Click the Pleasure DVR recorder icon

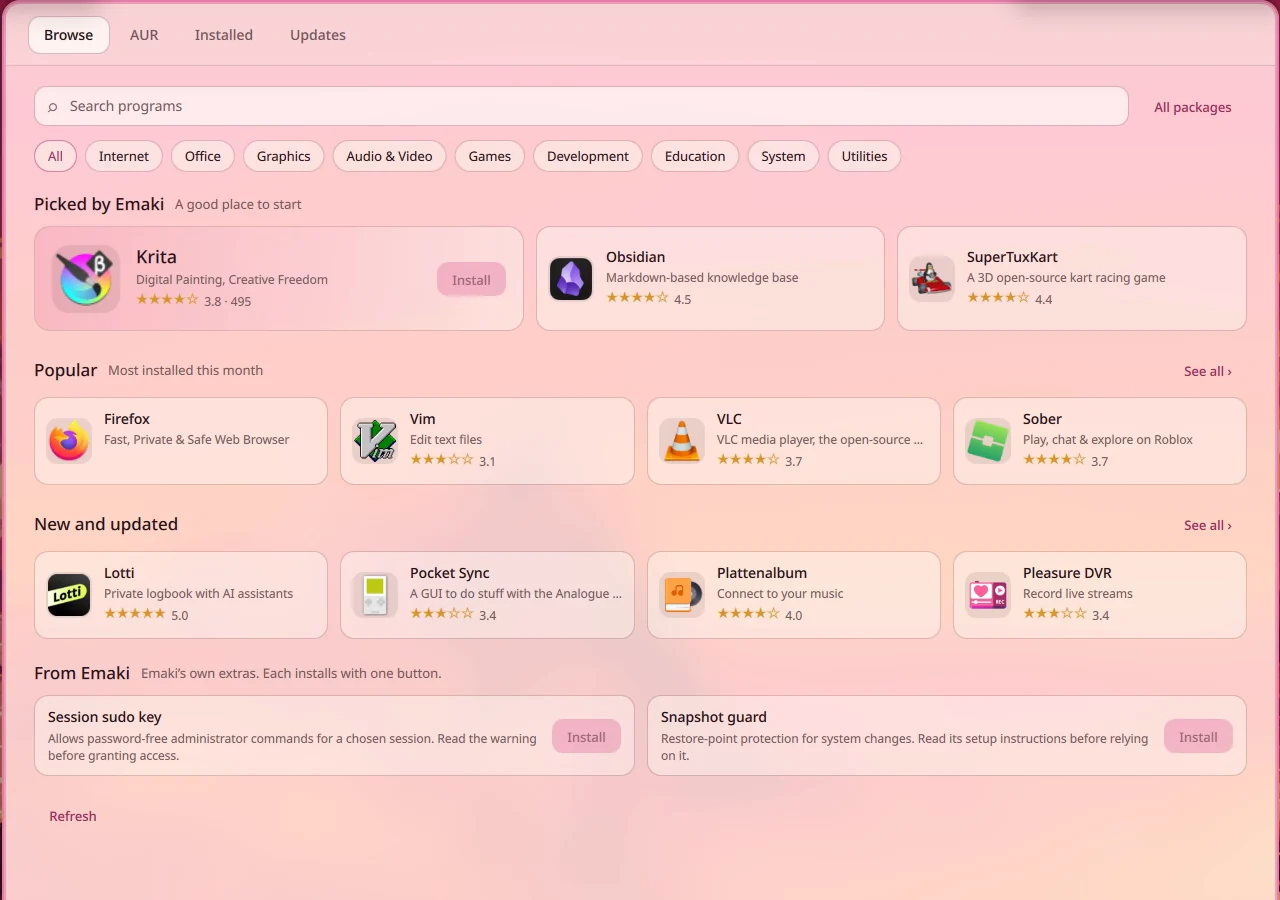coord(988,595)
